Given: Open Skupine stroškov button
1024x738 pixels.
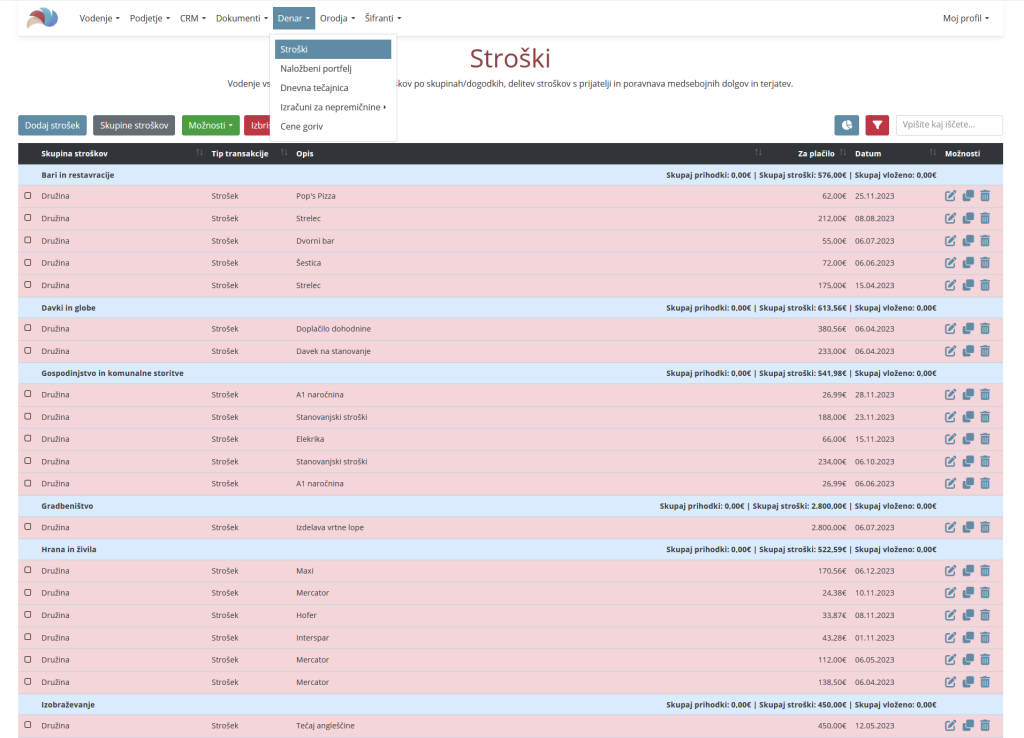Looking at the screenshot, I should coord(134,125).
